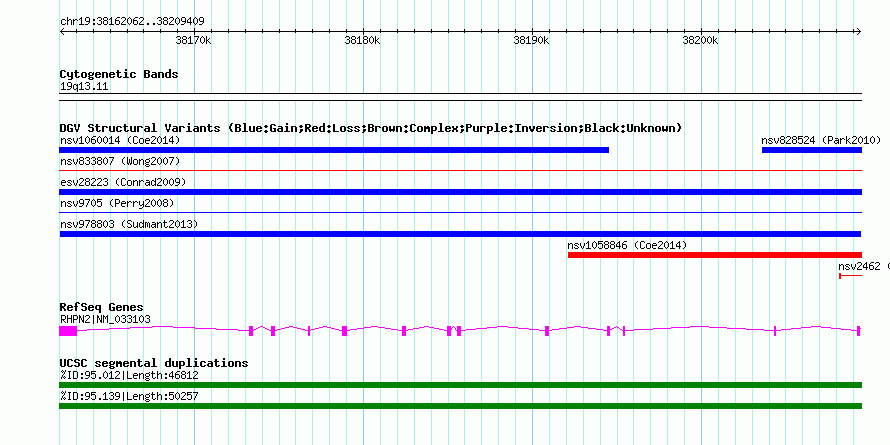Click the small red nsv2462 feature glyph
Screen dimensions: 890x445
click(x=850, y=276)
